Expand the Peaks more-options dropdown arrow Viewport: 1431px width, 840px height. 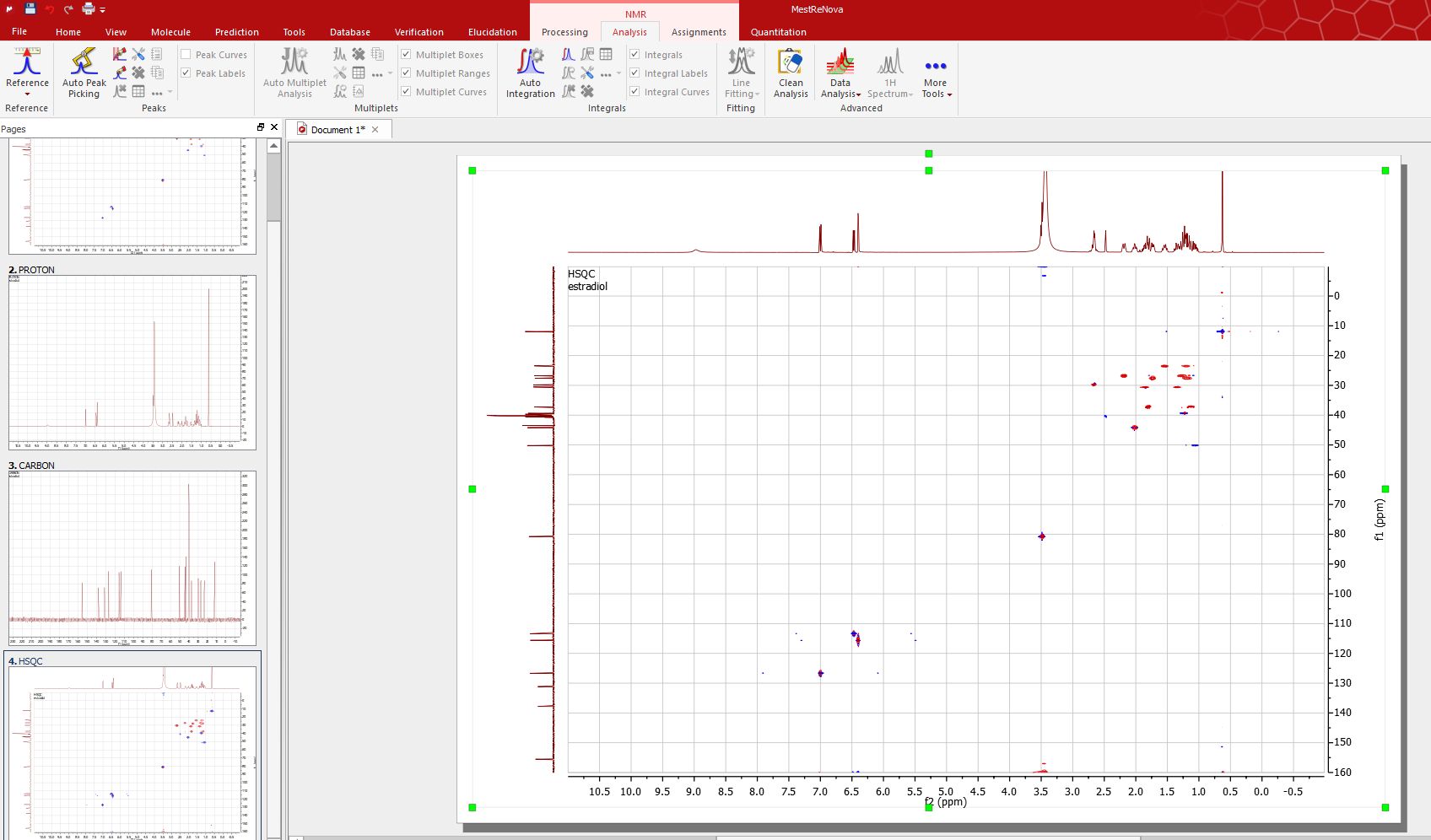point(170,92)
